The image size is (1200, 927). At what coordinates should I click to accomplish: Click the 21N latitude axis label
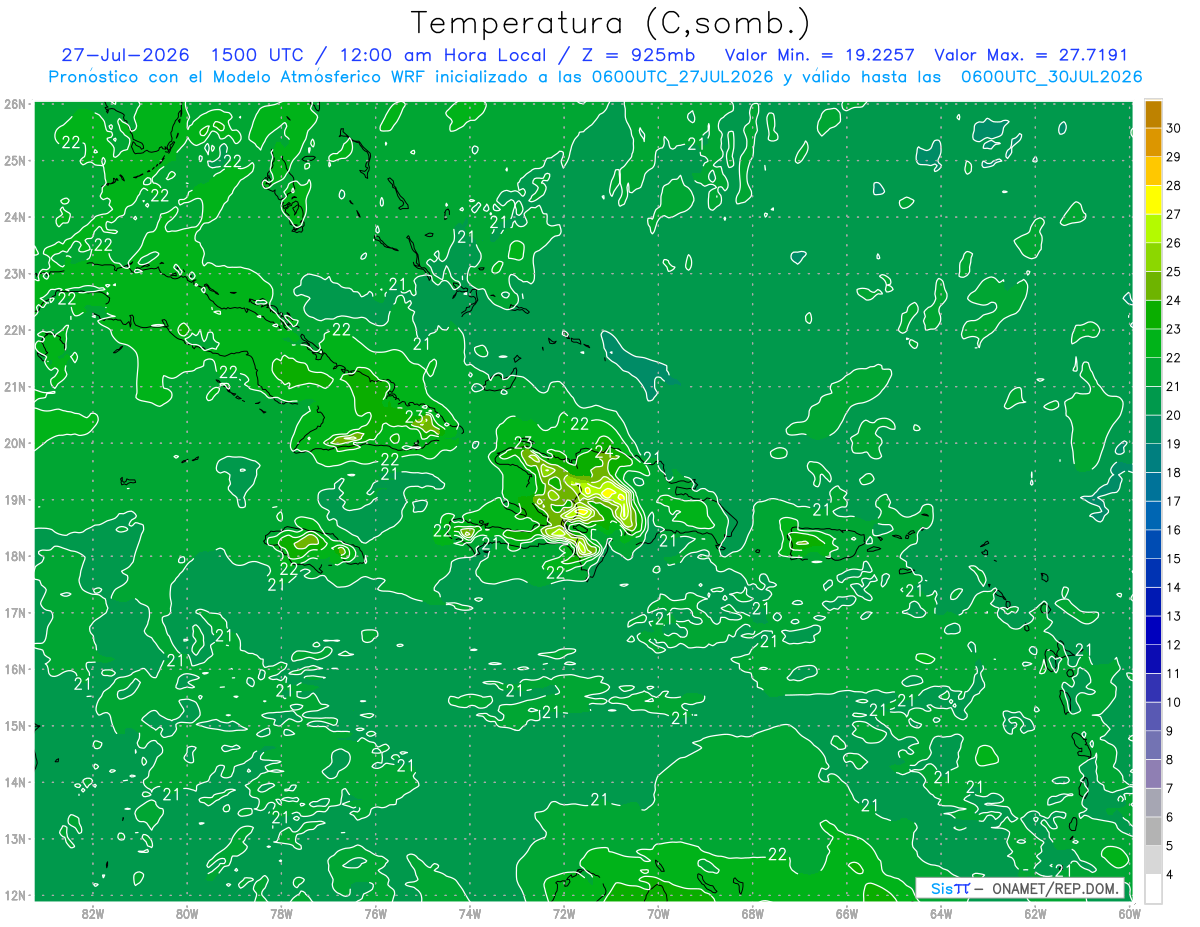pos(14,386)
